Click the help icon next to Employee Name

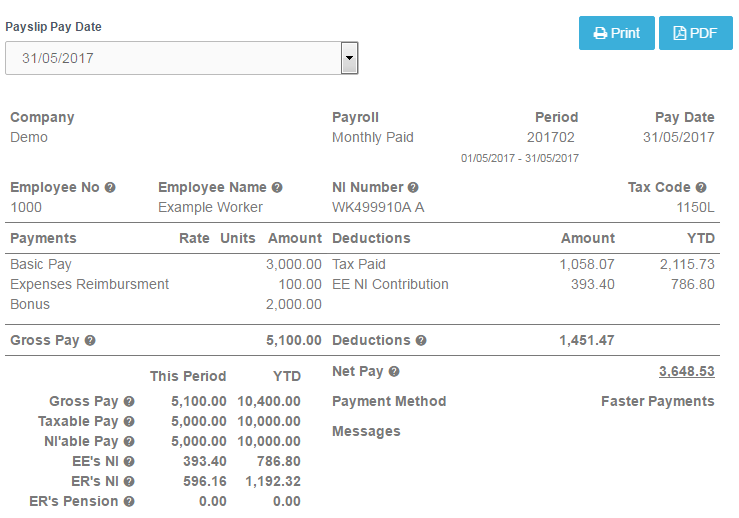[277, 188]
